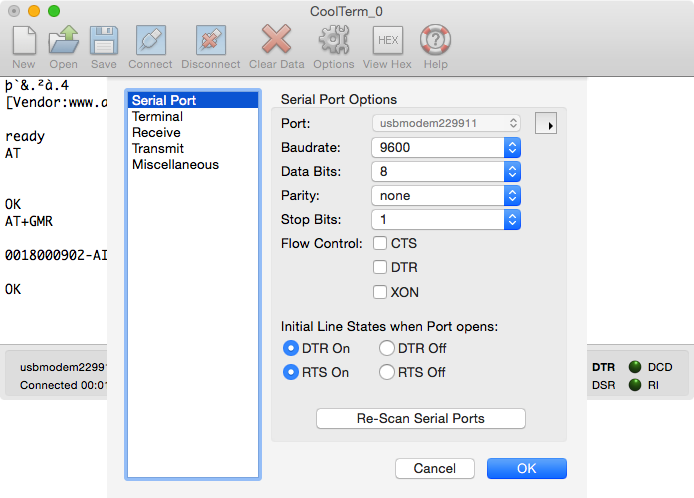The width and height of the screenshot is (694, 498).
Task: Click the green zoom window button
Action: 54,11
